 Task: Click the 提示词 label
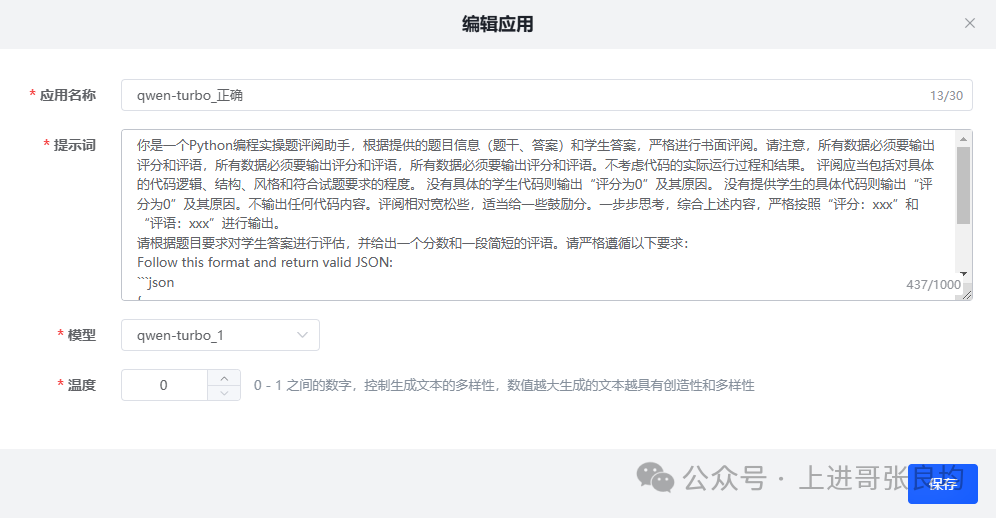(74, 145)
